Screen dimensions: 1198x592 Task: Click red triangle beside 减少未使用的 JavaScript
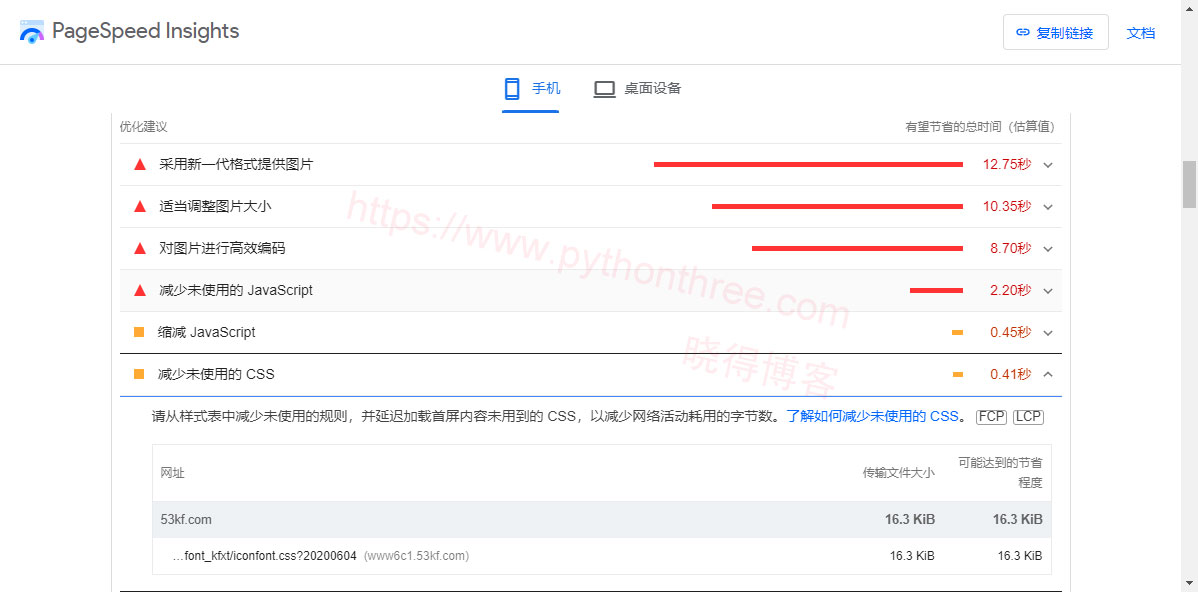139,290
